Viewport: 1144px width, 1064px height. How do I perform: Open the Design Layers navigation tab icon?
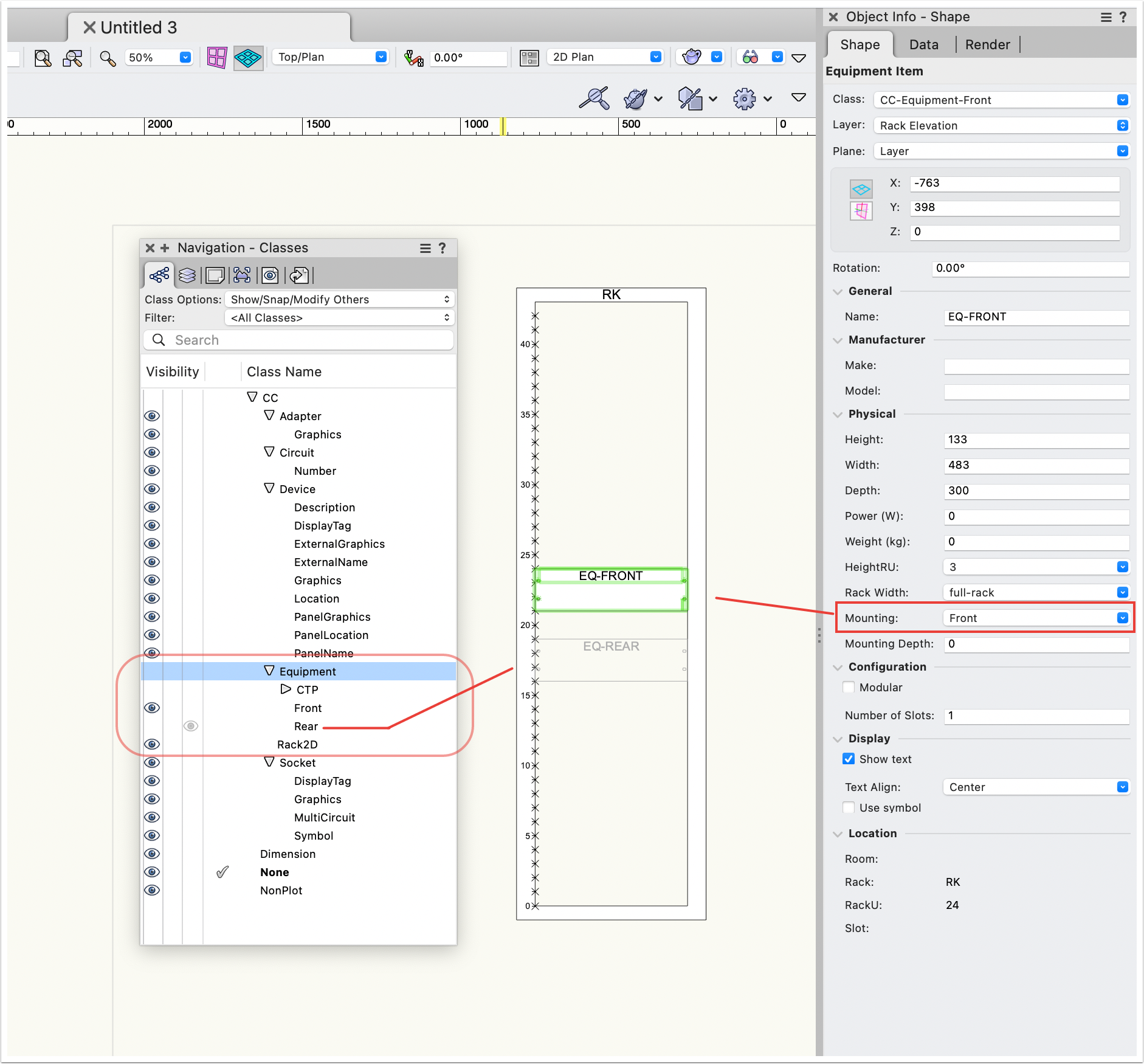click(187, 275)
